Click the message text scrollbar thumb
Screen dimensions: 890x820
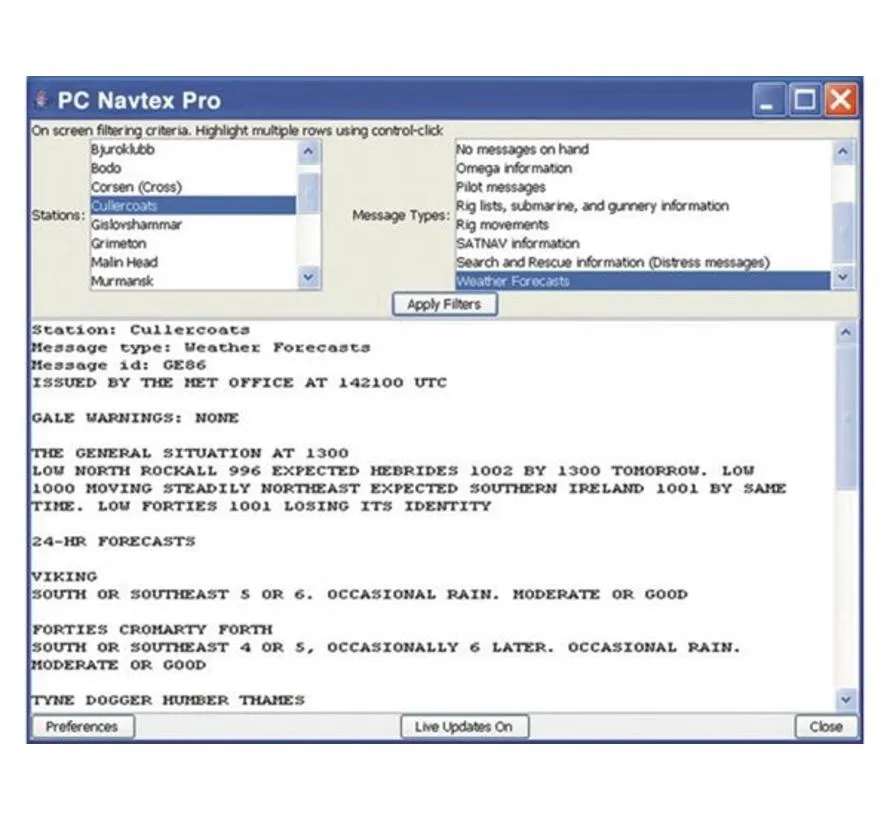846,417
